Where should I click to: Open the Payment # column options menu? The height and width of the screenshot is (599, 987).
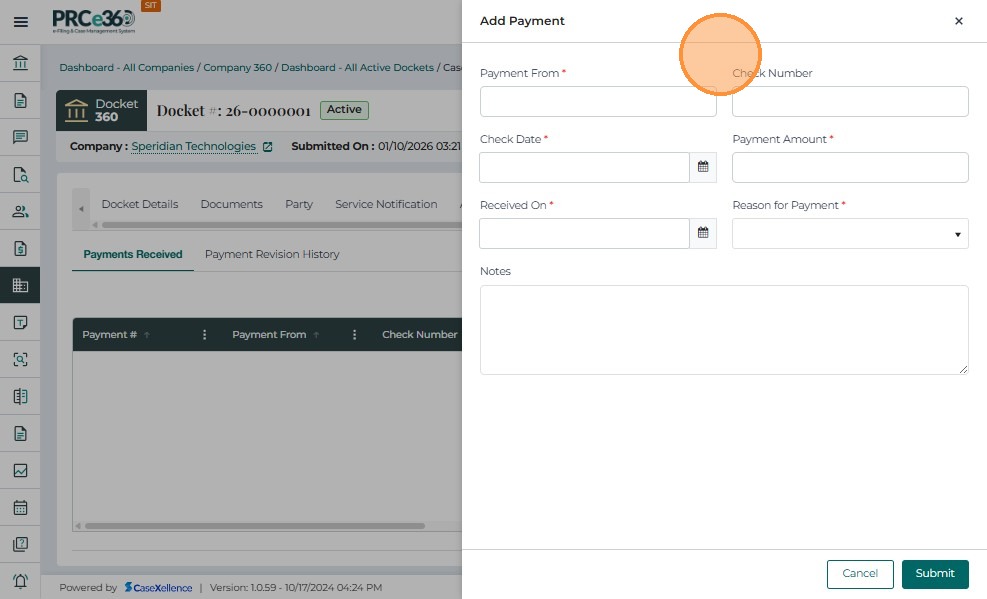205,335
